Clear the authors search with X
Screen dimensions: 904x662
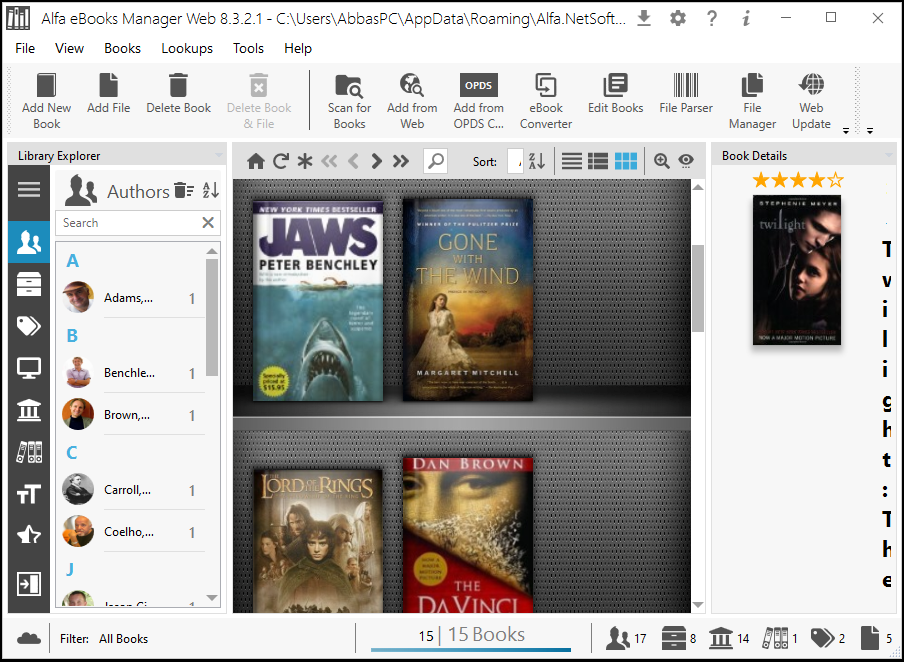tap(208, 223)
